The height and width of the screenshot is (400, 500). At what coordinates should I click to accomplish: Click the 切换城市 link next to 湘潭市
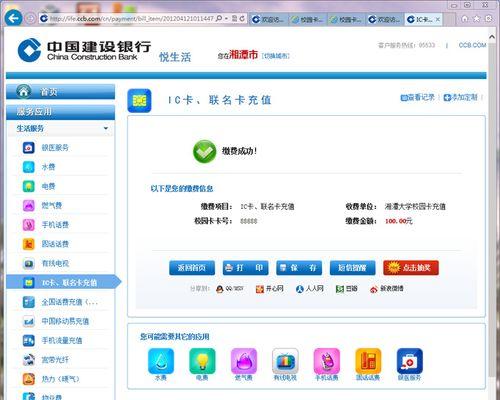point(276,56)
